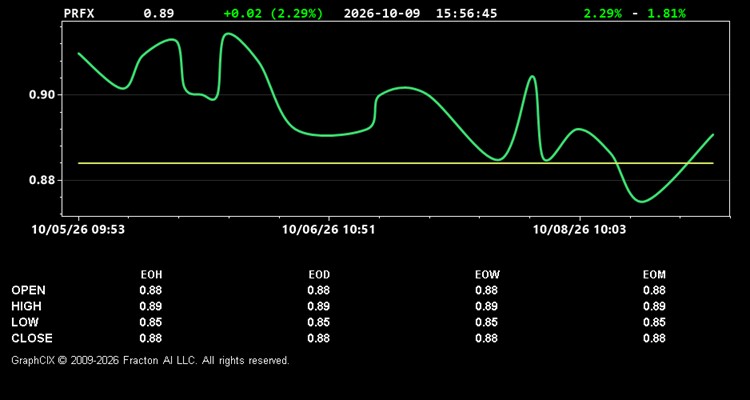Click the EOD high value 0.89
Image resolution: width=750 pixels, height=400 pixels.
click(x=319, y=306)
